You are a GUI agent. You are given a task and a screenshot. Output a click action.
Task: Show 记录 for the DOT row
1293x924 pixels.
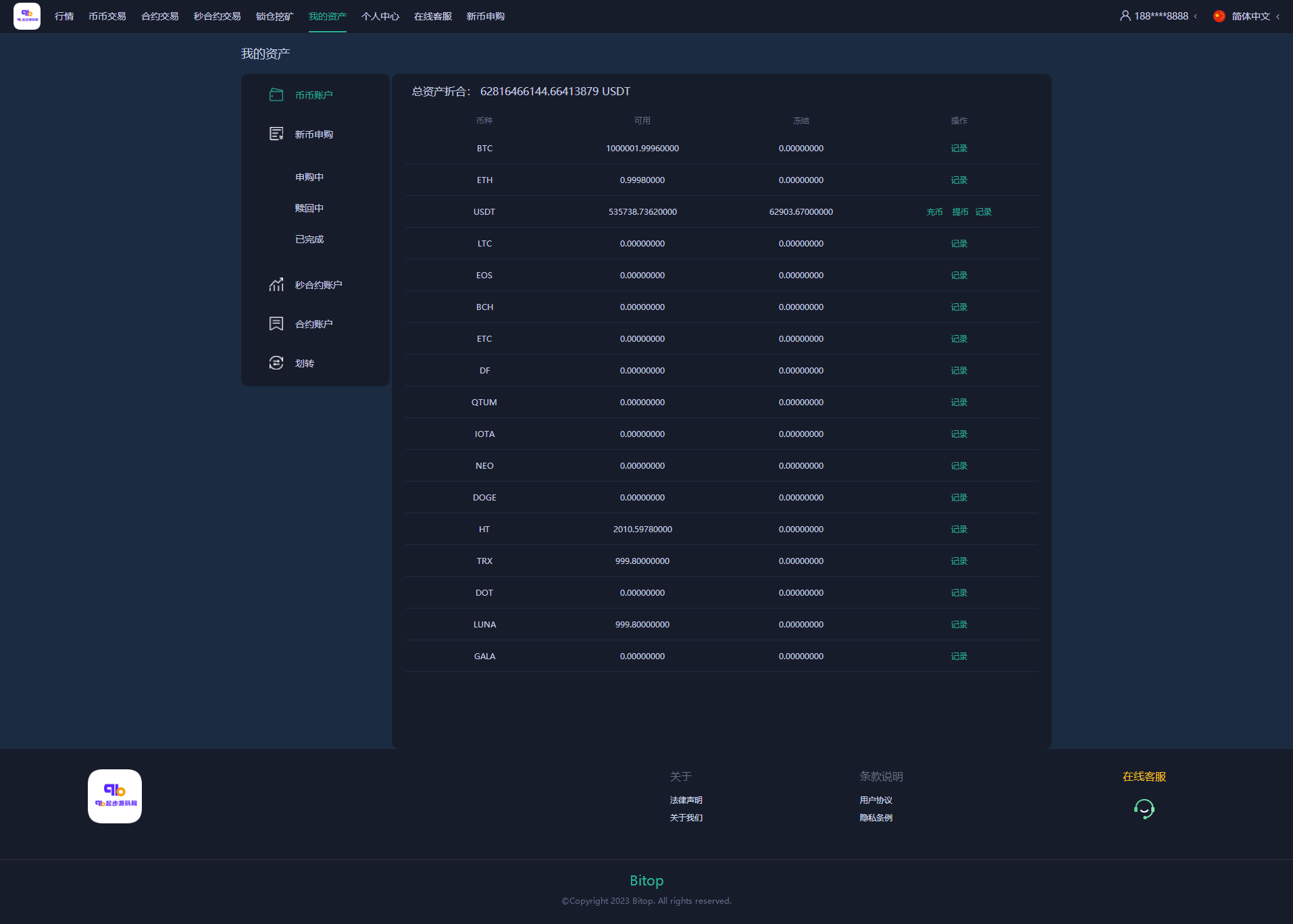[959, 593]
